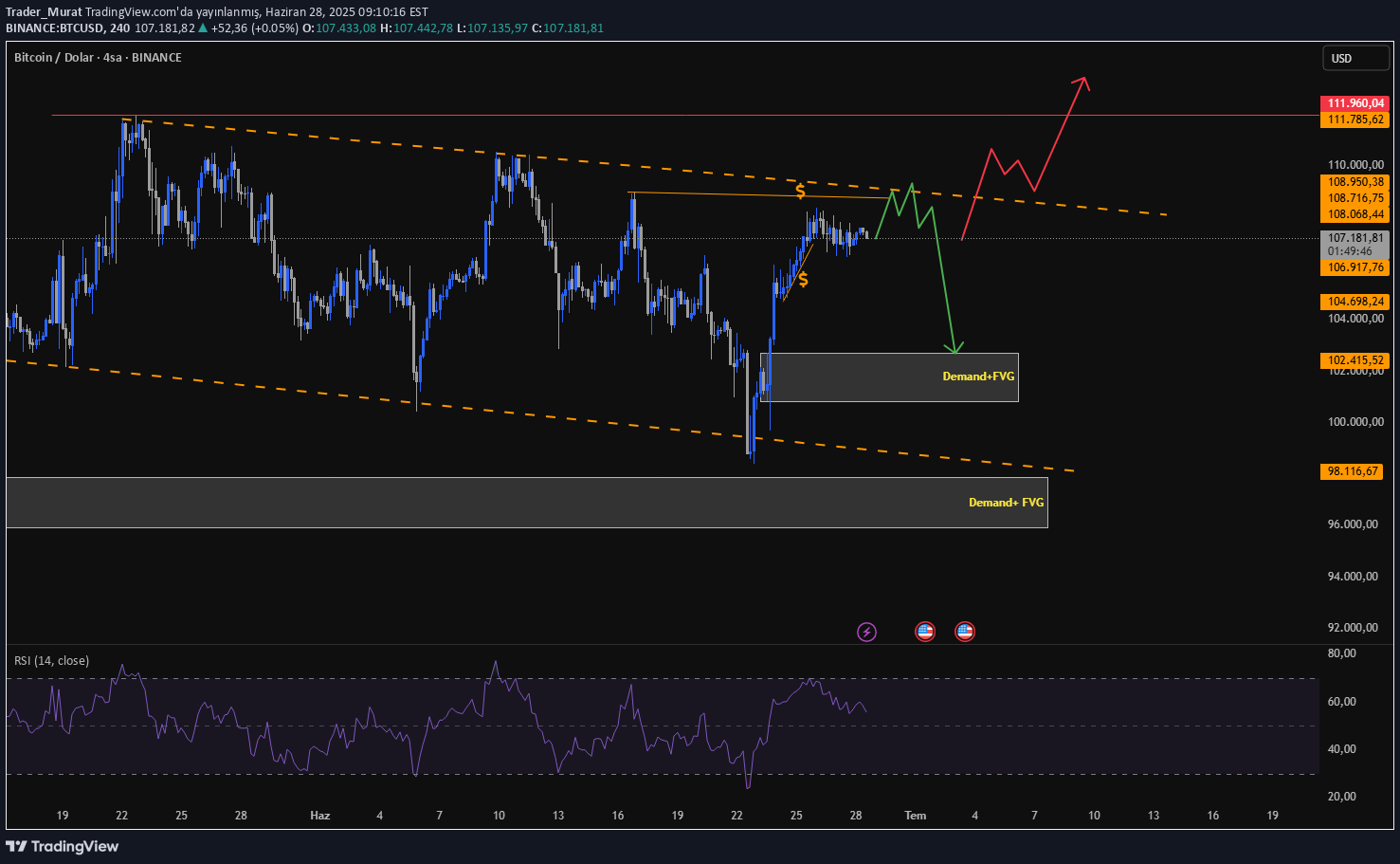
Task: Open the USD currency selector
Action: pyautogui.click(x=1355, y=59)
